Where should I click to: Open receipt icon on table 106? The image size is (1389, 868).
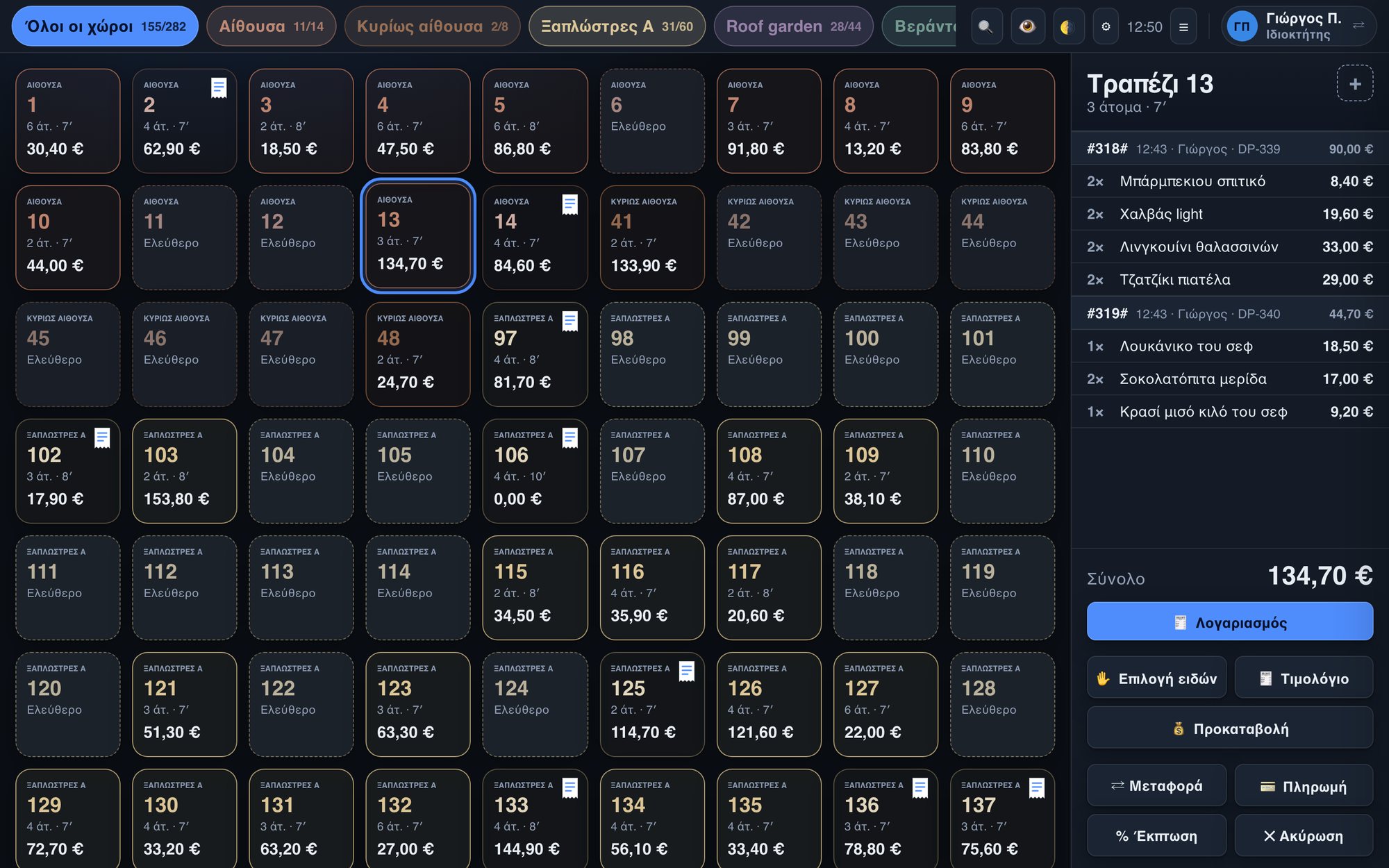pyautogui.click(x=570, y=438)
